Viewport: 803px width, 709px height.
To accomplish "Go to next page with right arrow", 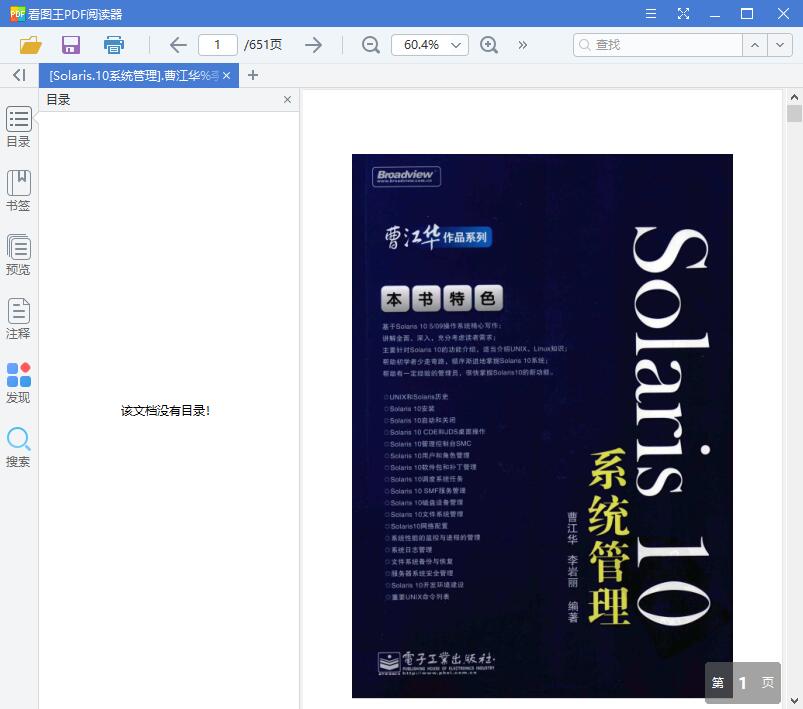I will [313, 45].
